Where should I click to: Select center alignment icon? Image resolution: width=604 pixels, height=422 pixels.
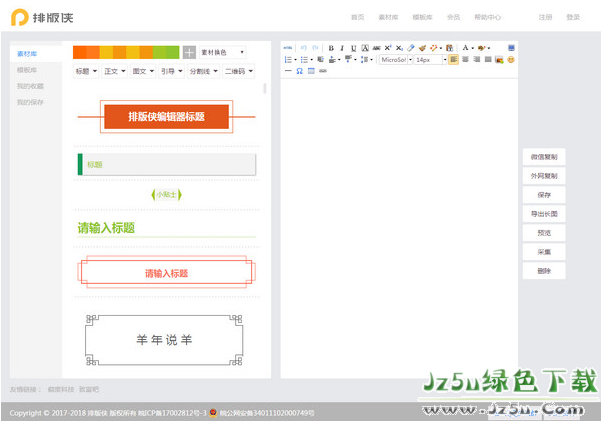pos(465,59)
